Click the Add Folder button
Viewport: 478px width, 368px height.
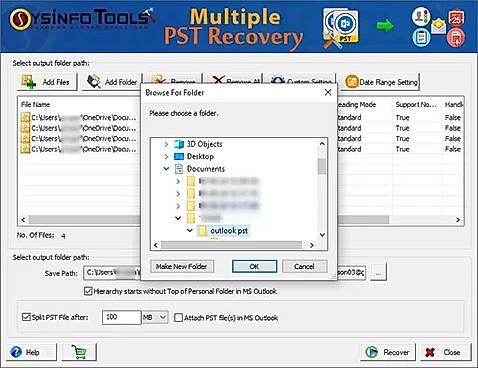click(x=112, y=82)
